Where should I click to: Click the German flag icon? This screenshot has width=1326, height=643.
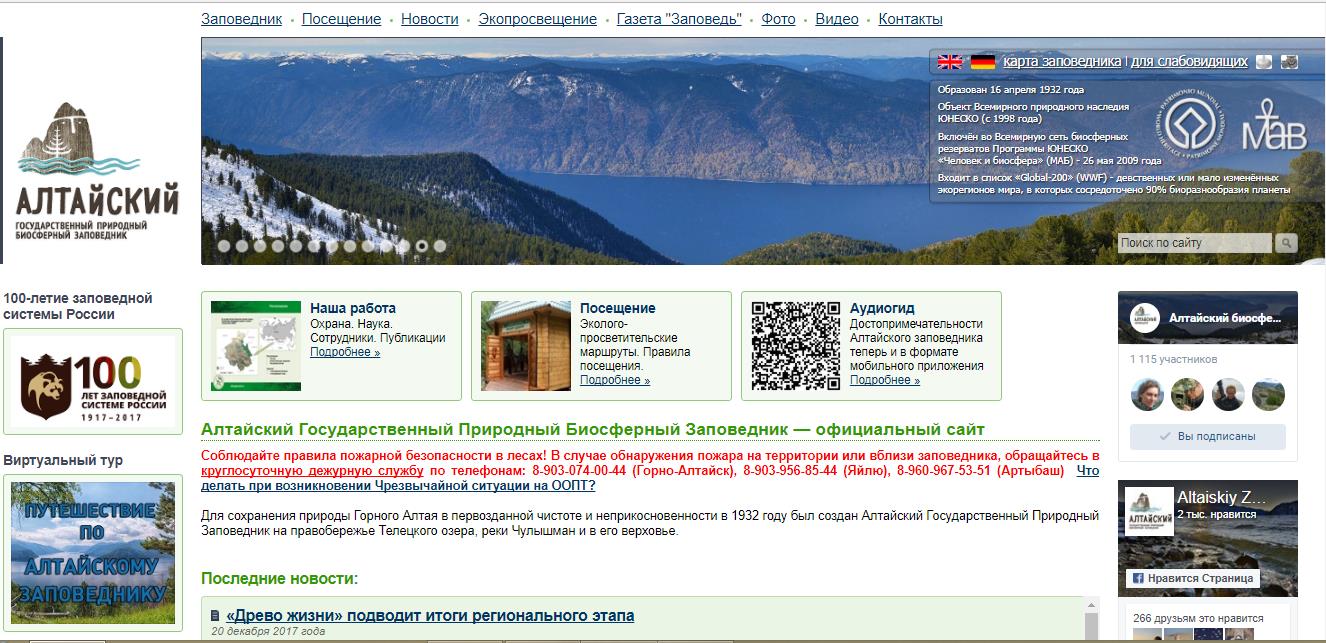(x=982, y=62)
